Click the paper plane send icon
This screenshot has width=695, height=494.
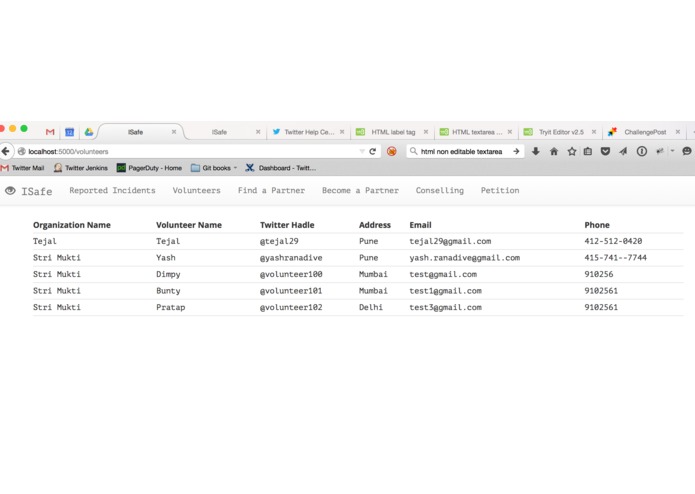tap(623, 152)
